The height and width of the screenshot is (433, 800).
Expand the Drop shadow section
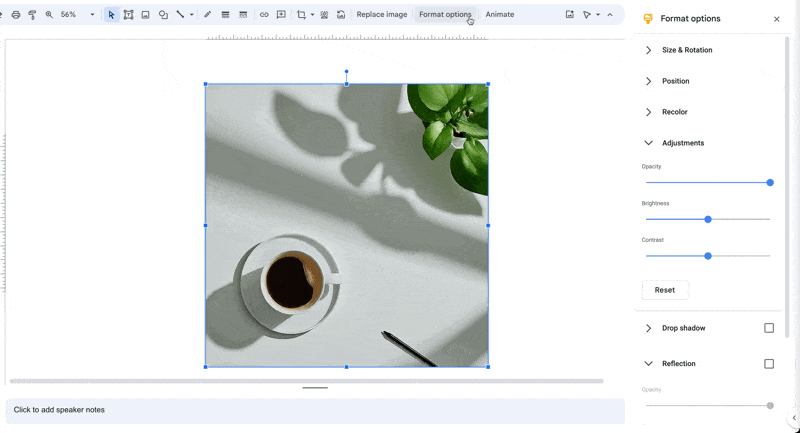click(x=648, y=328)
